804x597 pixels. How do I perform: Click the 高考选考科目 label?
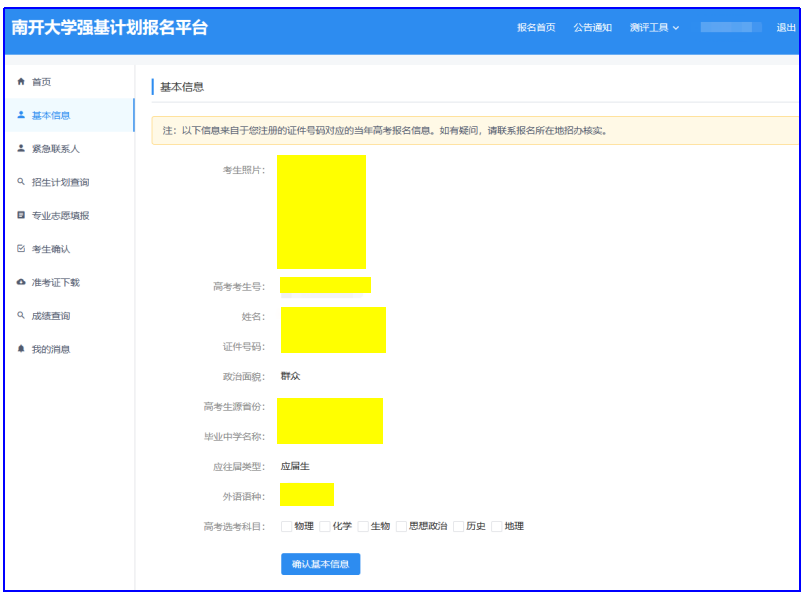click(234, 527)
